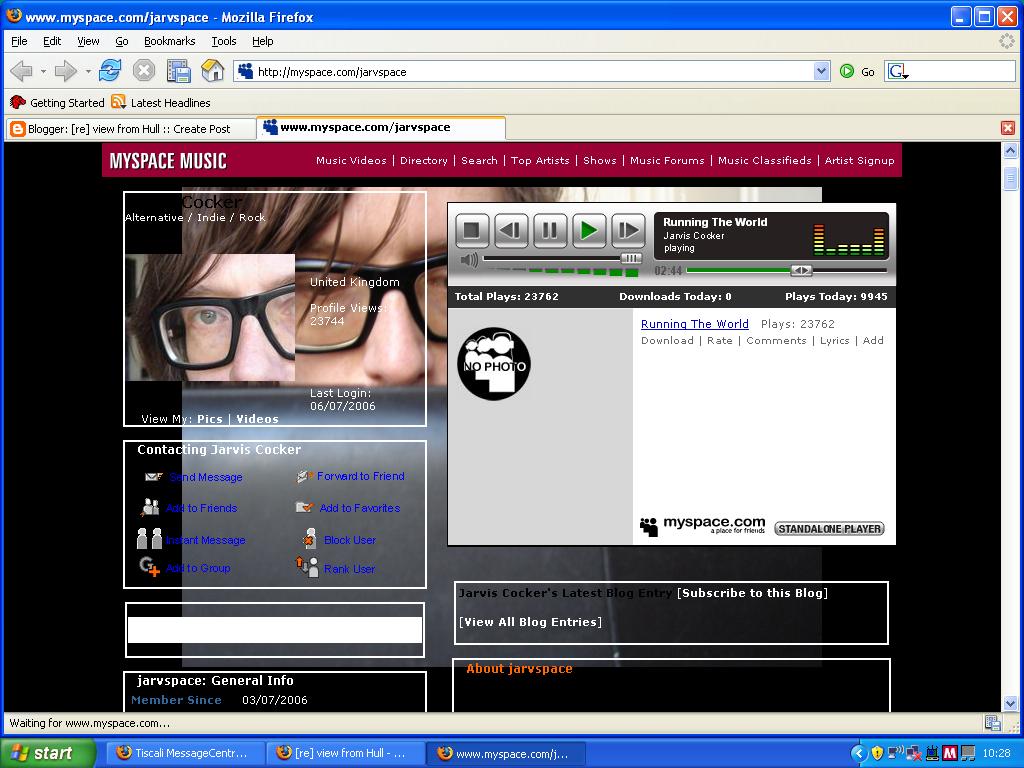The height and width of the screenshot is (768, 1024).
Task: Click Top Artists in the navigation bar
Action: [540, 161]
